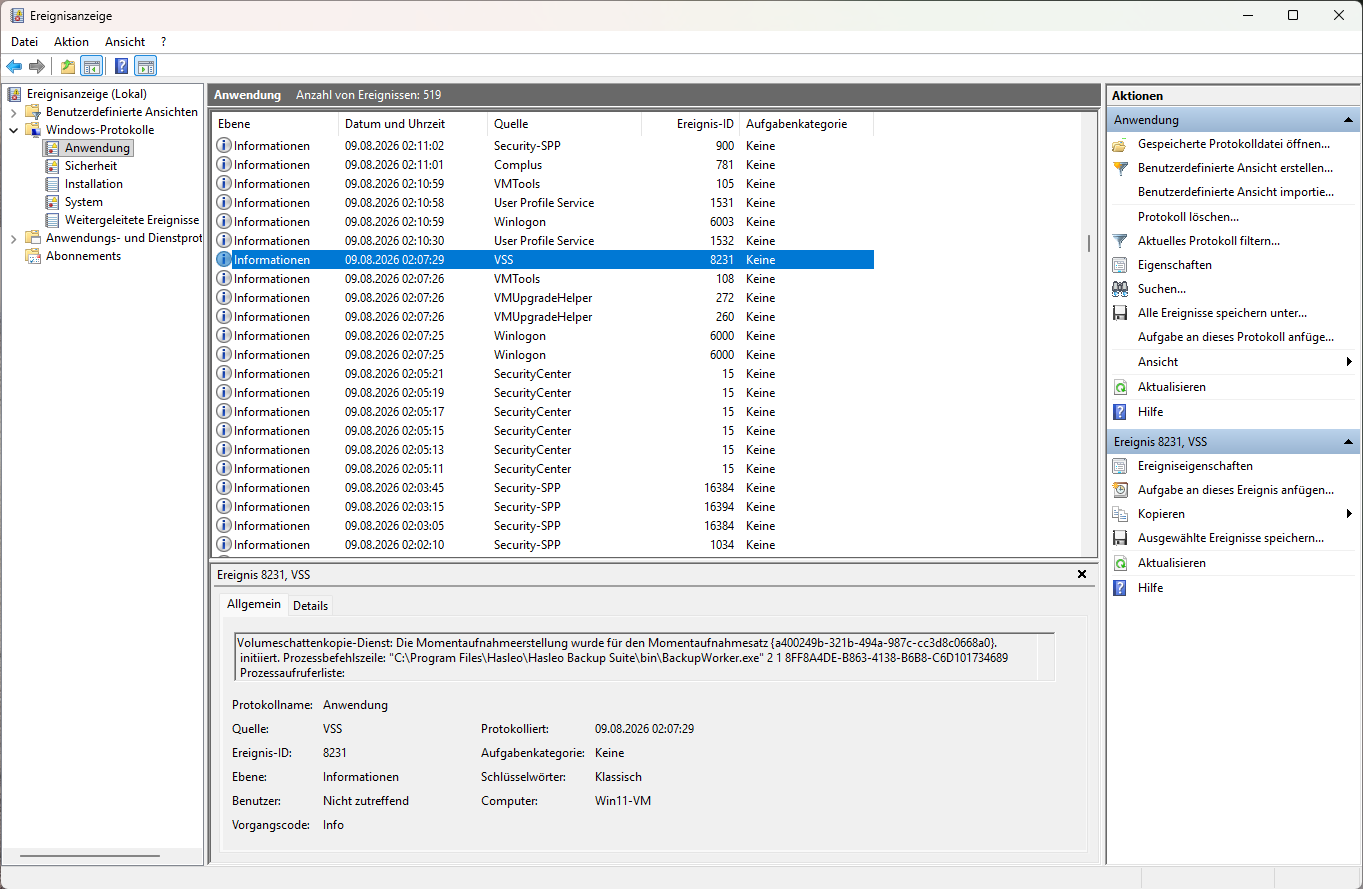1363x889 pixels.
Task: Click Aufgabe an dieses Protokoll anfügen action
Action: 1236,337
